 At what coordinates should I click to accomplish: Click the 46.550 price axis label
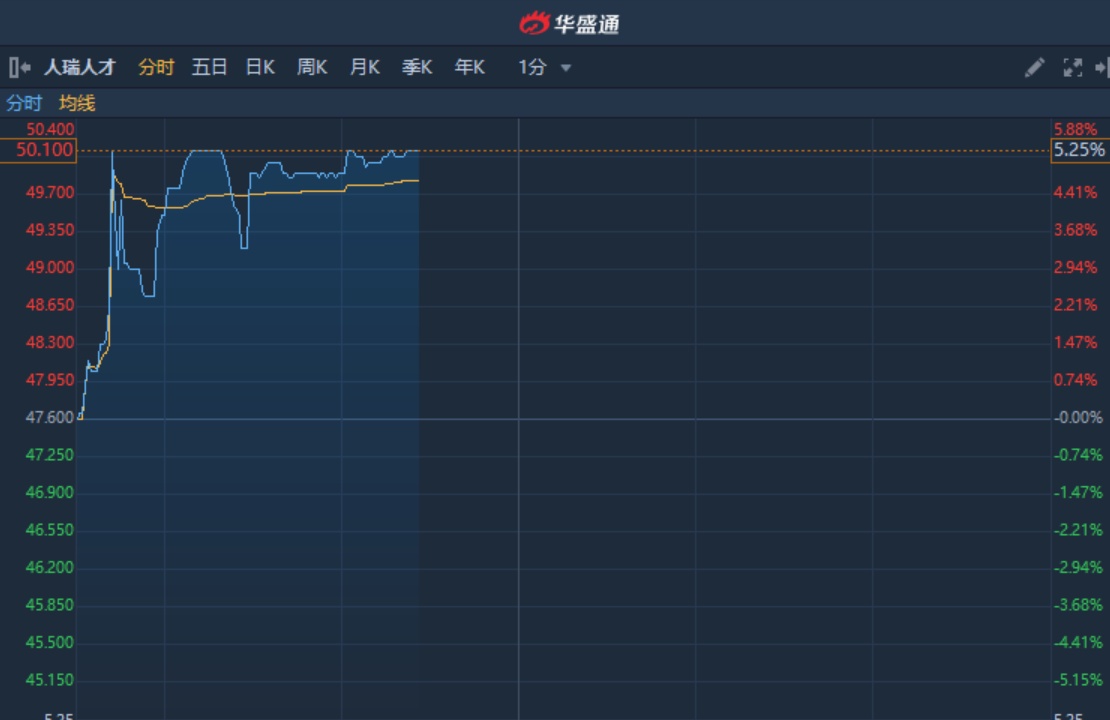click(x=50, y=530)
